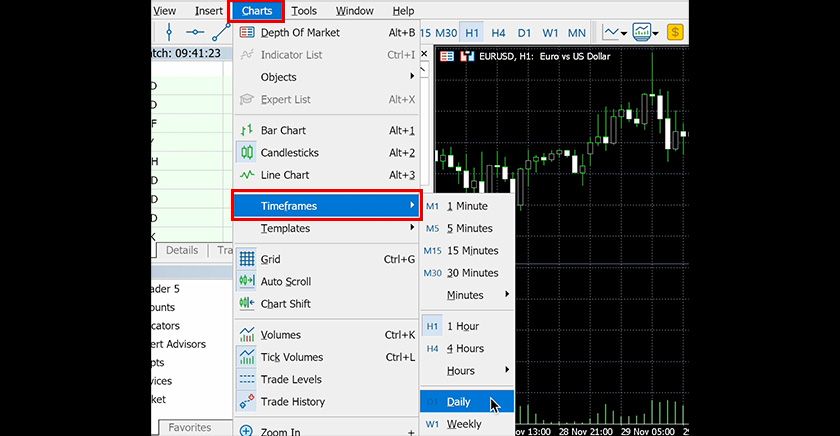
Task: Select the Daily timeframe
Action: pyautogui.click(x=459, y=402)
